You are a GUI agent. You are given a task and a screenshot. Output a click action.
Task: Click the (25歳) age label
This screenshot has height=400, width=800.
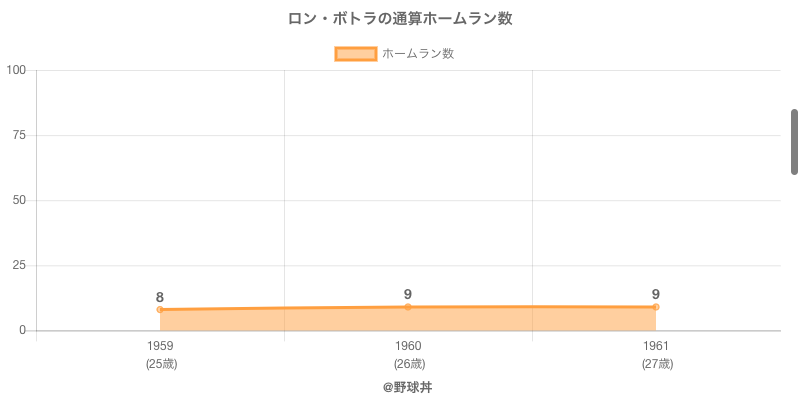(x=160, y=364)
